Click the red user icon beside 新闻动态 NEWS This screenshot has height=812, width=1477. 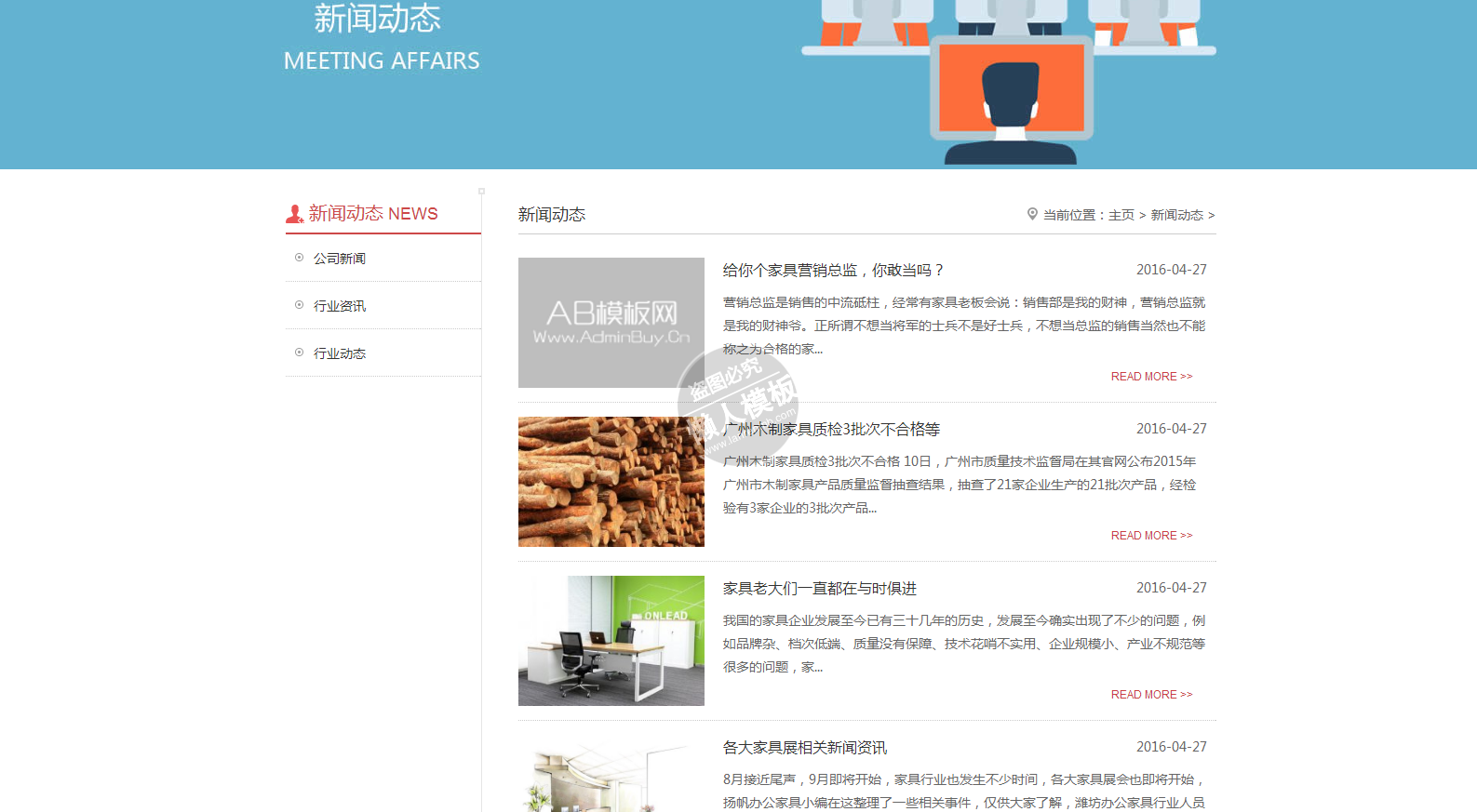tap(294, 214)
